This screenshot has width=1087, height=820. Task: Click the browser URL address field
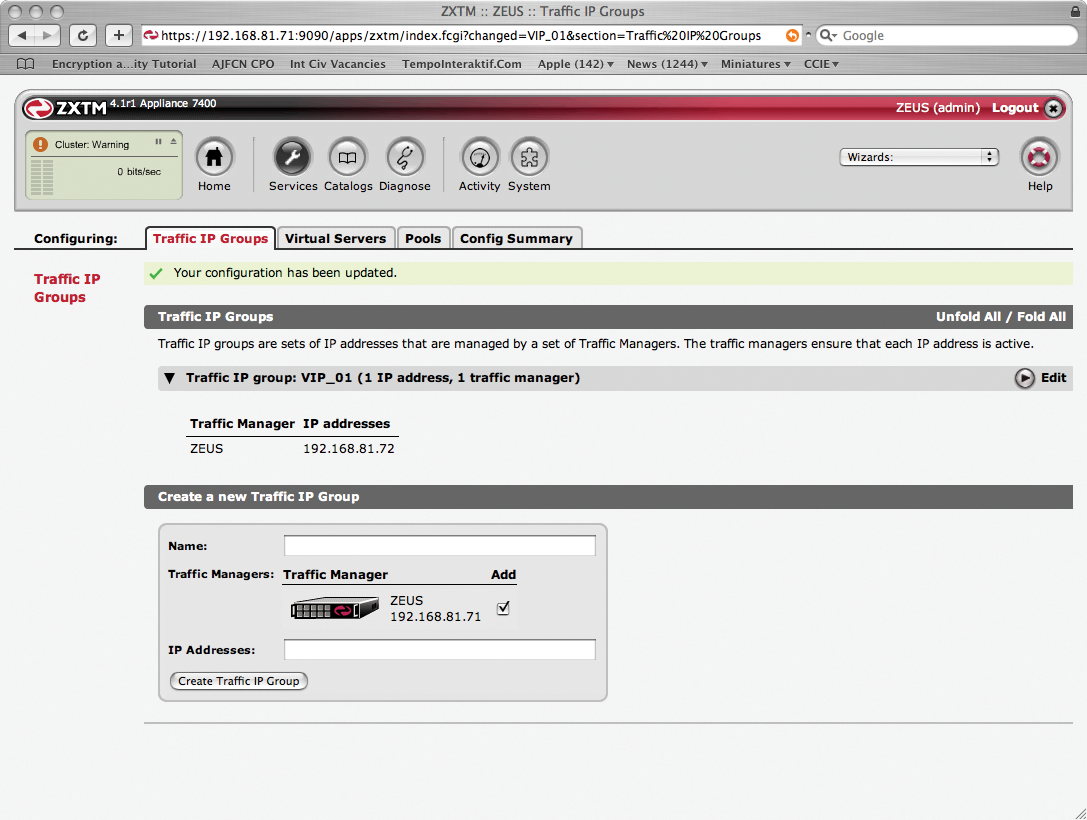click(471, 35)
